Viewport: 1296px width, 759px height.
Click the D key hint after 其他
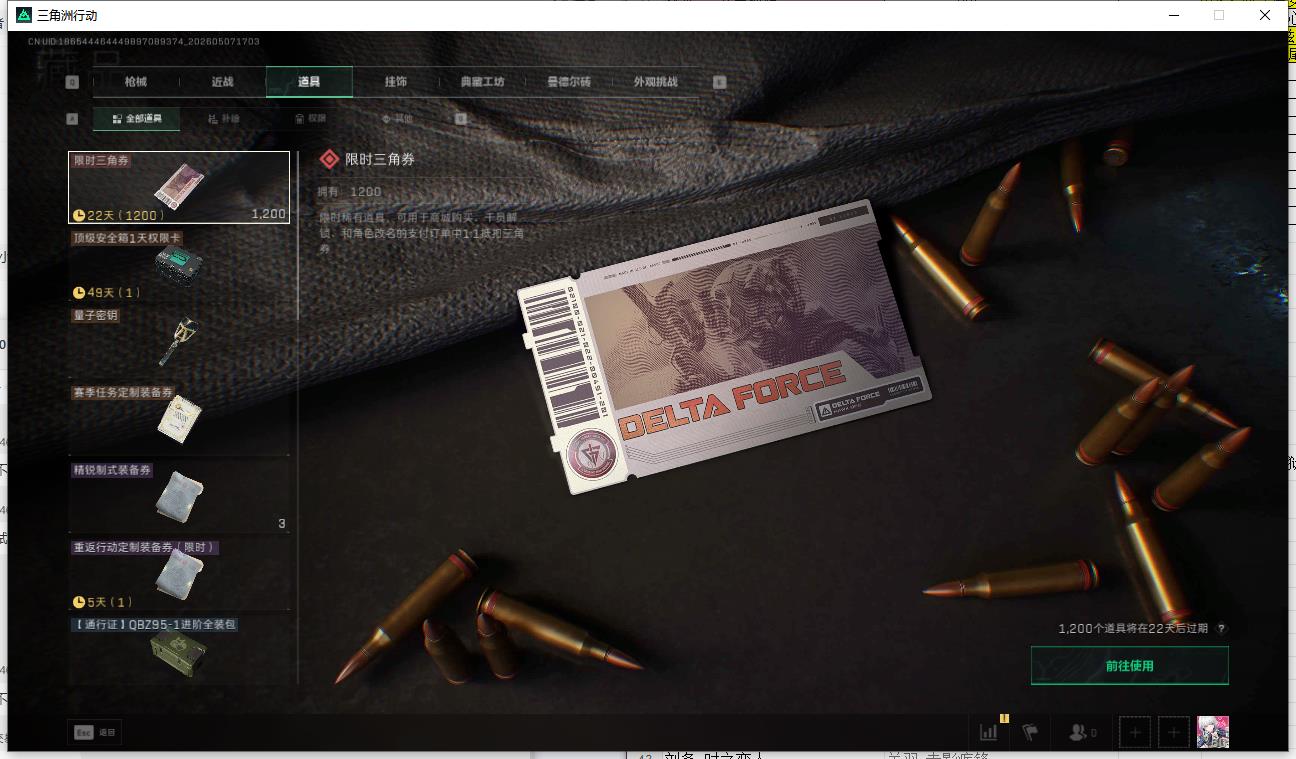tap(461, 119)
